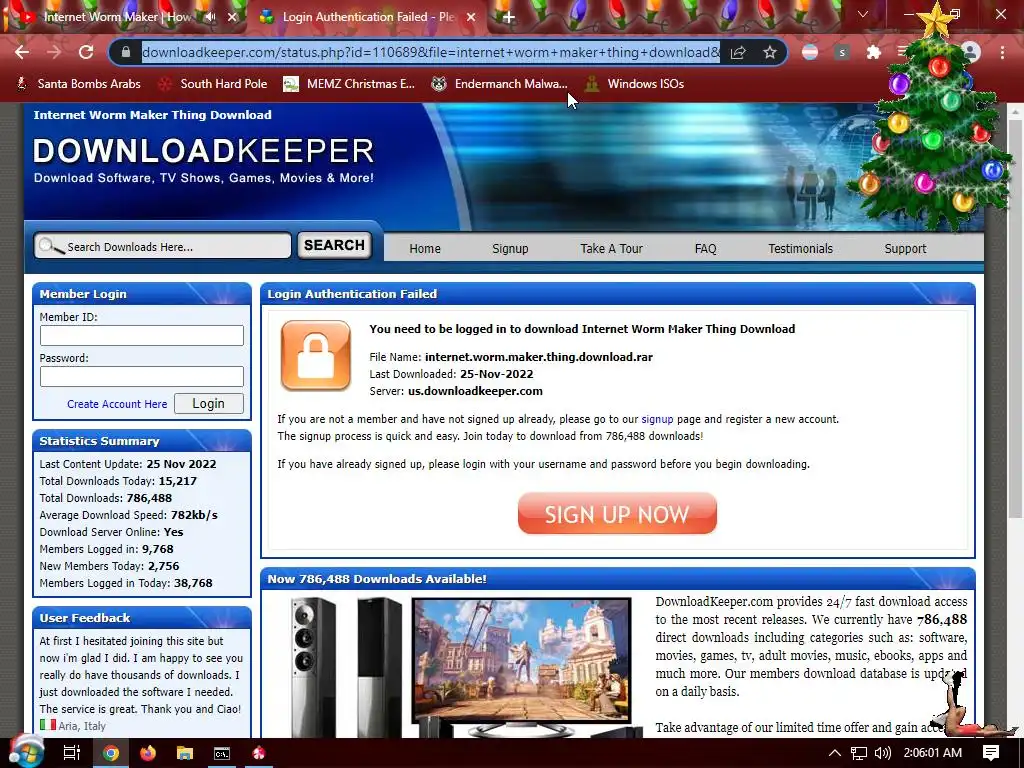This screenshot has height=768, width=1024.
Task: Click the Member ID input field
Action: [142, 335]
